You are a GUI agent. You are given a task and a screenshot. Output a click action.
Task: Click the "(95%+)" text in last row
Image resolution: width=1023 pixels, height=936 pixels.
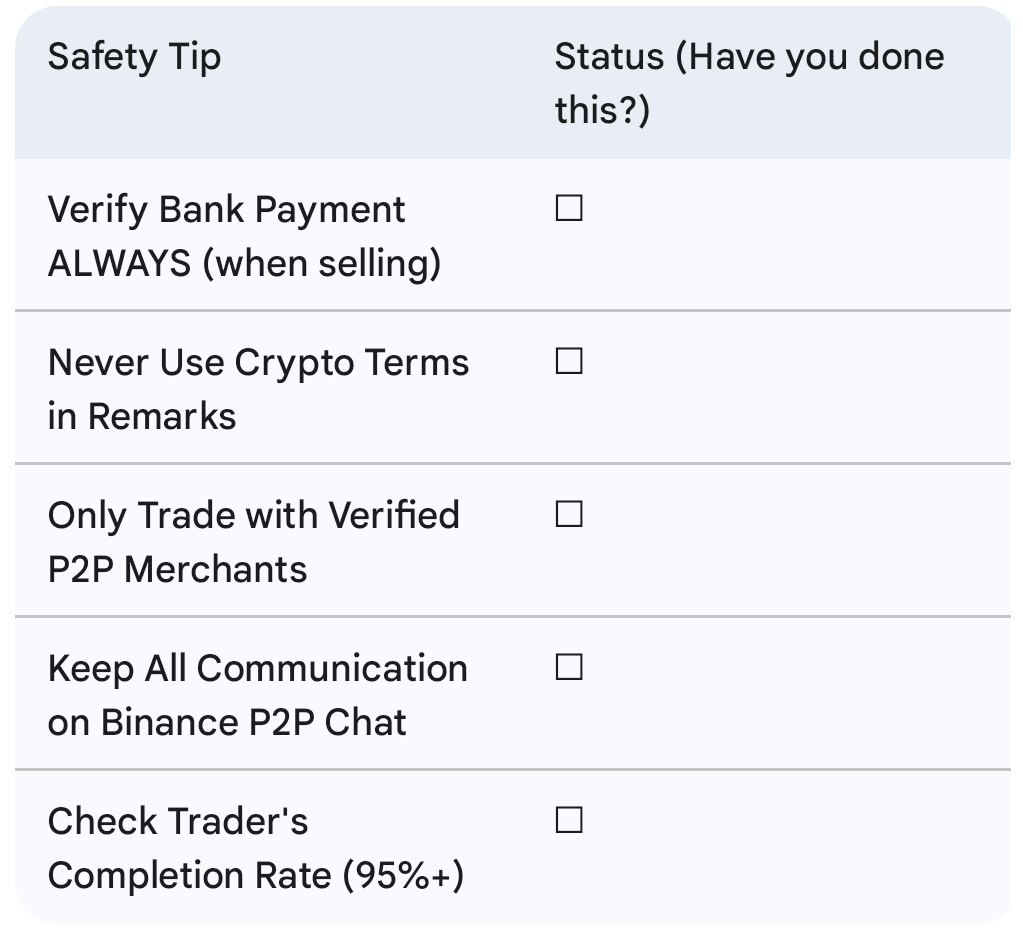(x=403, y=876)
